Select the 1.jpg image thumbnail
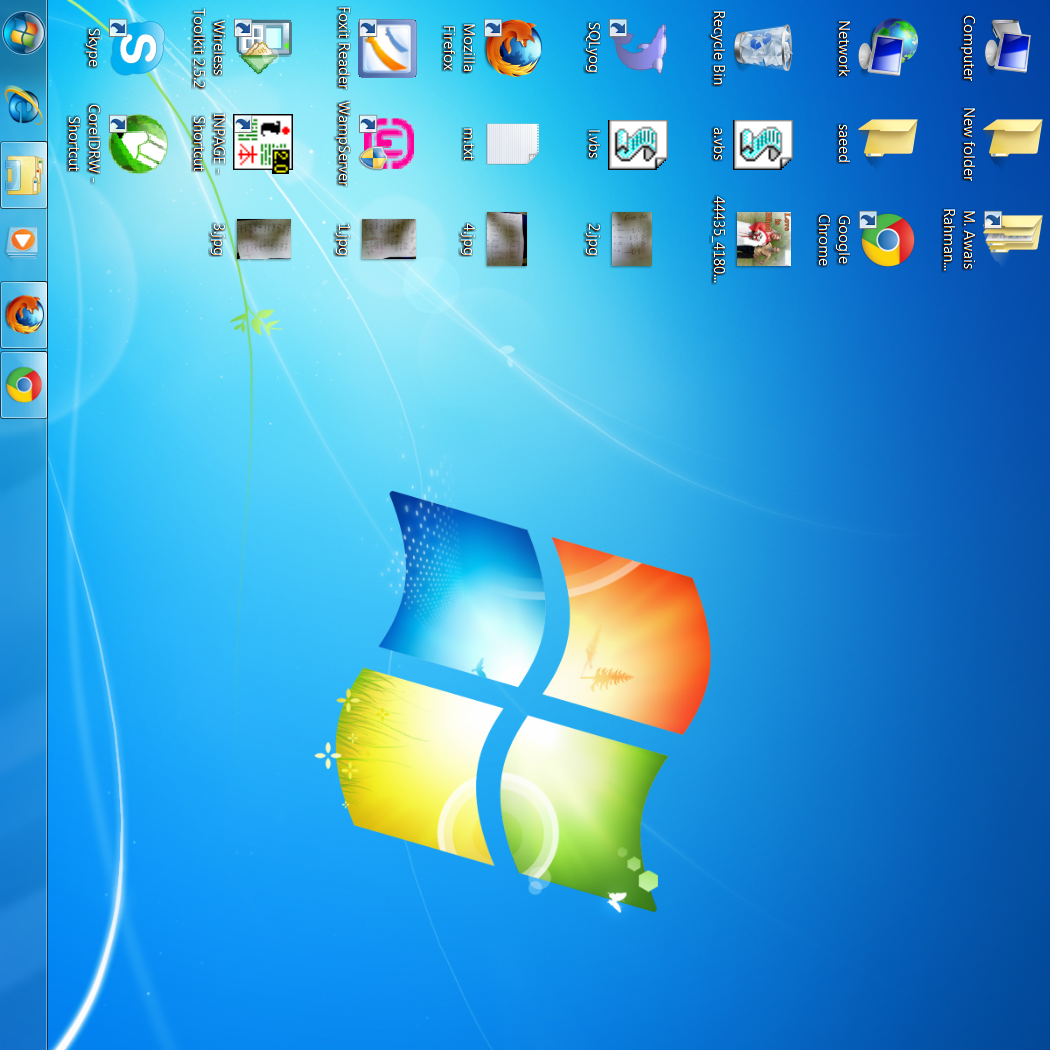This screenshot has width=1050, height=1051. pyautogui.click(x=388, y=239)
